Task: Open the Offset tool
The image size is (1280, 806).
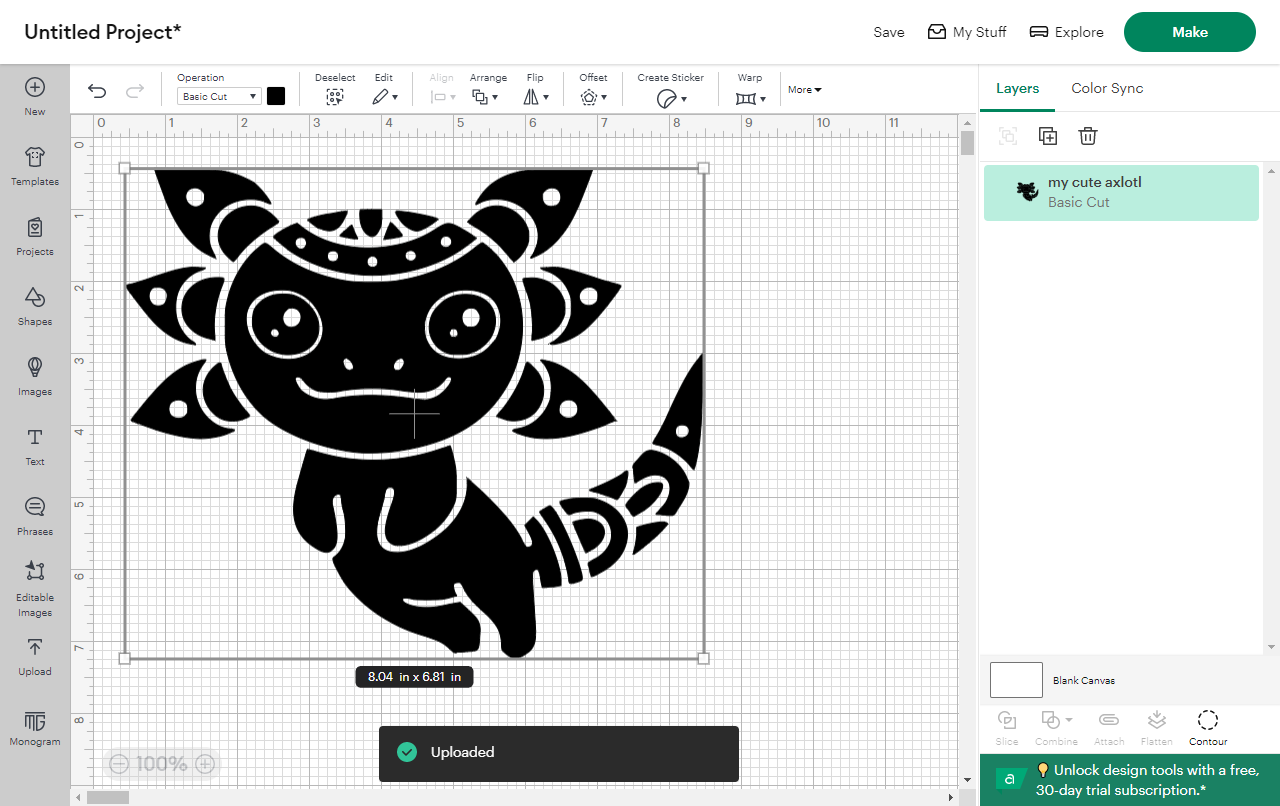Action: 592,96
